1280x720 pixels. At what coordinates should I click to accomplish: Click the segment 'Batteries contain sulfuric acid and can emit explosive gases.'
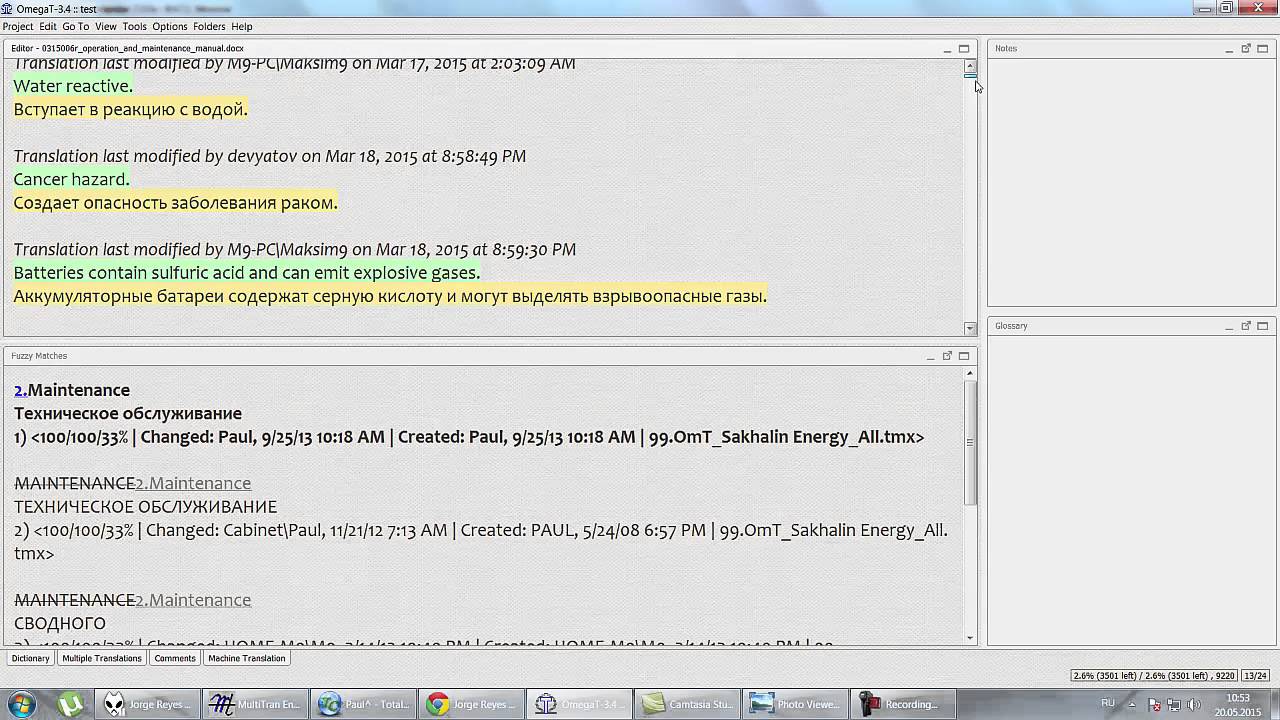click(246, 273)
